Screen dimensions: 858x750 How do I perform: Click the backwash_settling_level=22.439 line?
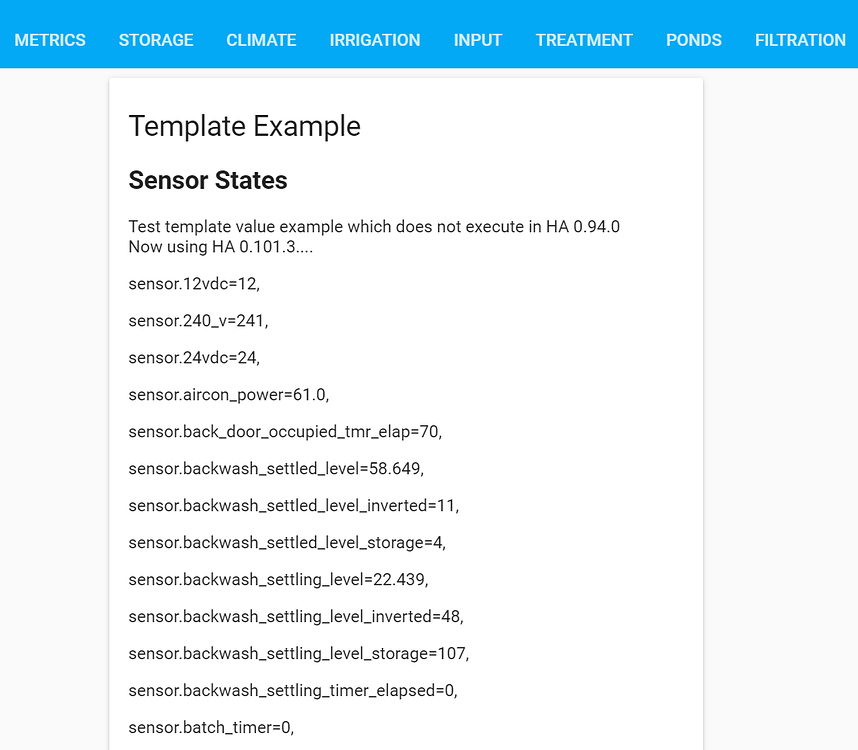279,579
